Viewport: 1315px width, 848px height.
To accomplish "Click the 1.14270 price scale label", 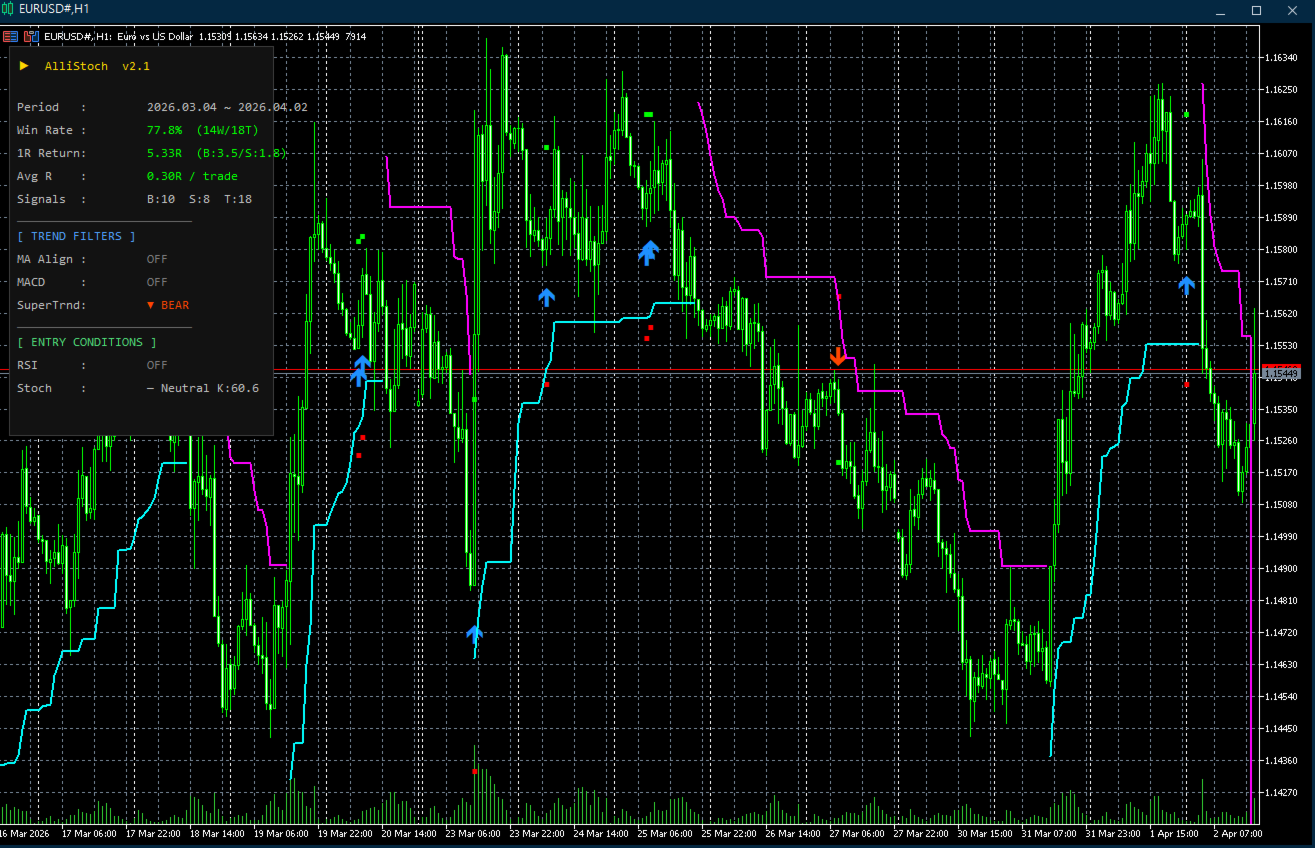I will coord(1281,792).
